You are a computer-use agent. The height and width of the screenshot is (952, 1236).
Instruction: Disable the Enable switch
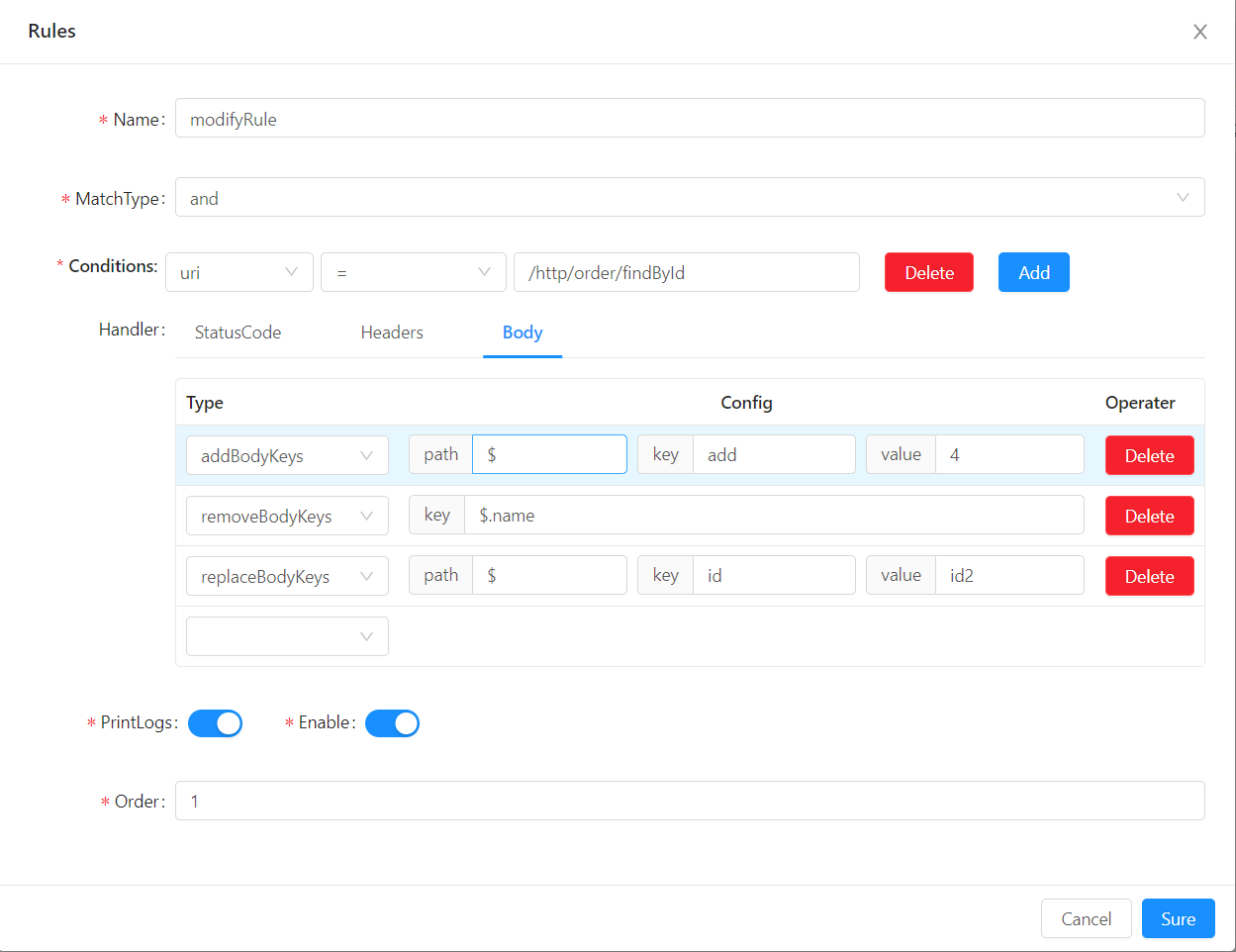392,723
